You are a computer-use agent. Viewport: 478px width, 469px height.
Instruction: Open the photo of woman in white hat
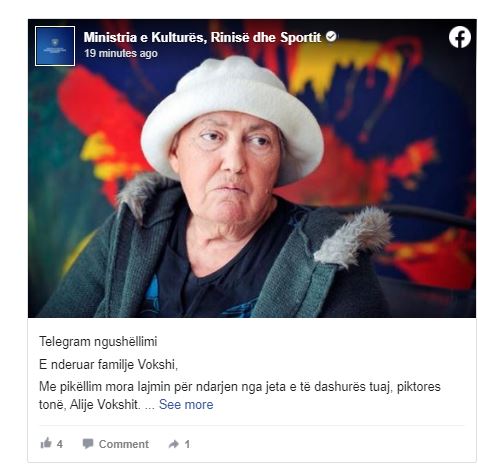coord(252,168)
